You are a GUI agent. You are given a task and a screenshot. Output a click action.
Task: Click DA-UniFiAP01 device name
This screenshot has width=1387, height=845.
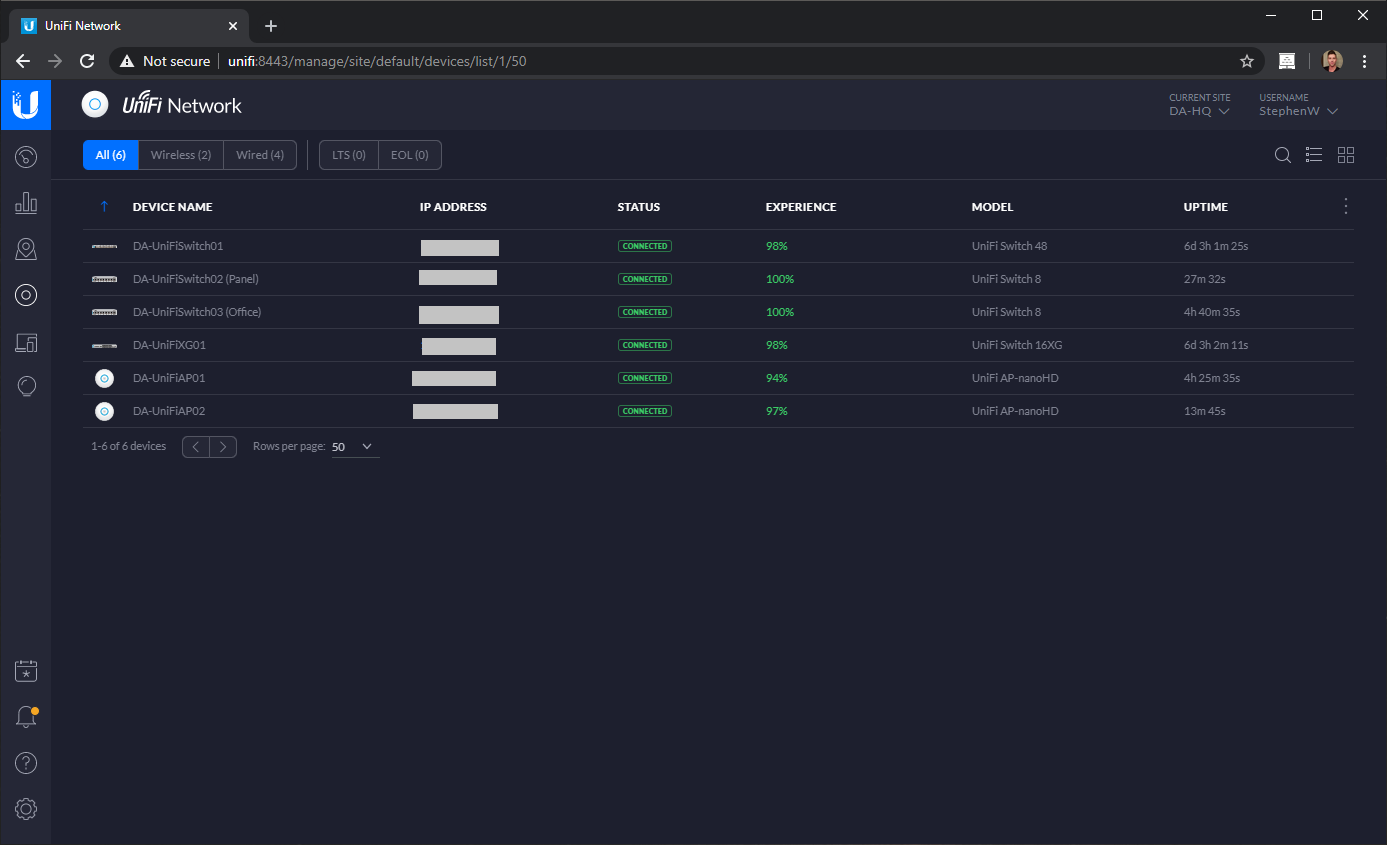169,378
